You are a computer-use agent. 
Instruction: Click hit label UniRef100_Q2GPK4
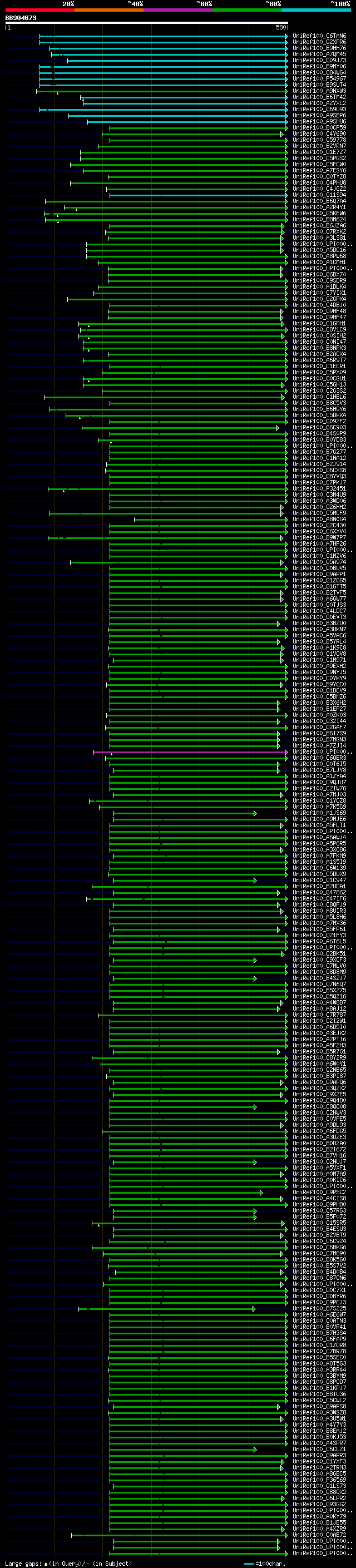(x=319, y=299)
